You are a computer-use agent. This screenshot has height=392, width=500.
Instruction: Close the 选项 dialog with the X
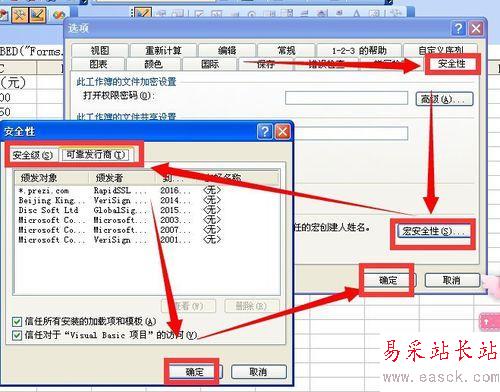pos(476,29)
